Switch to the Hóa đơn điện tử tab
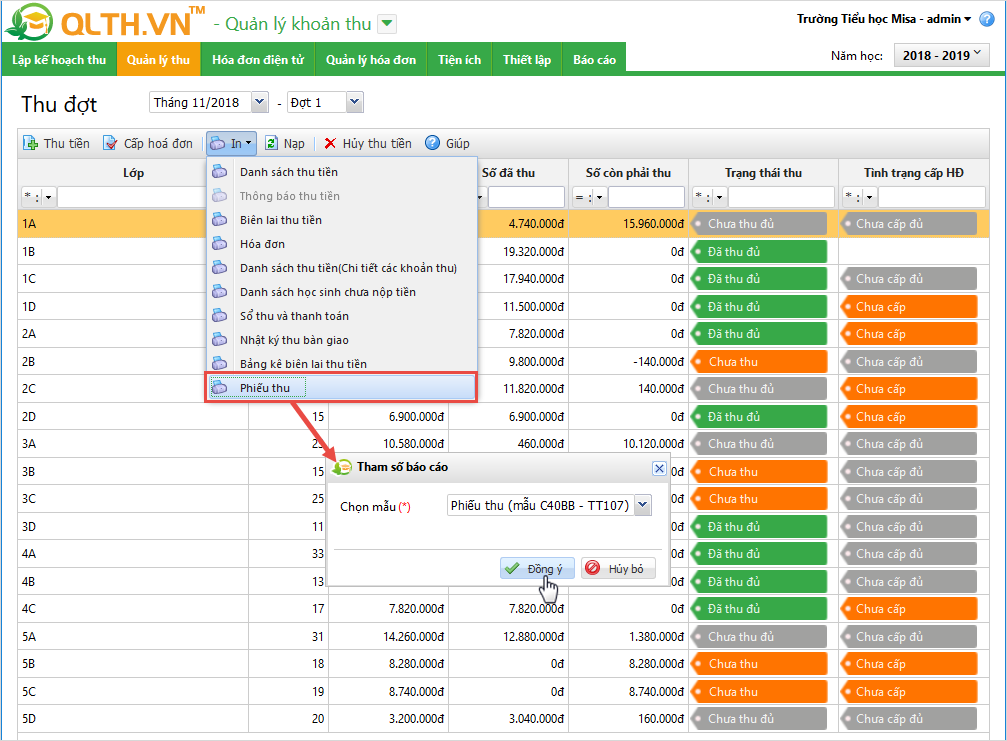The height and width of the screenshot is (741, 1007). (258, 60)
